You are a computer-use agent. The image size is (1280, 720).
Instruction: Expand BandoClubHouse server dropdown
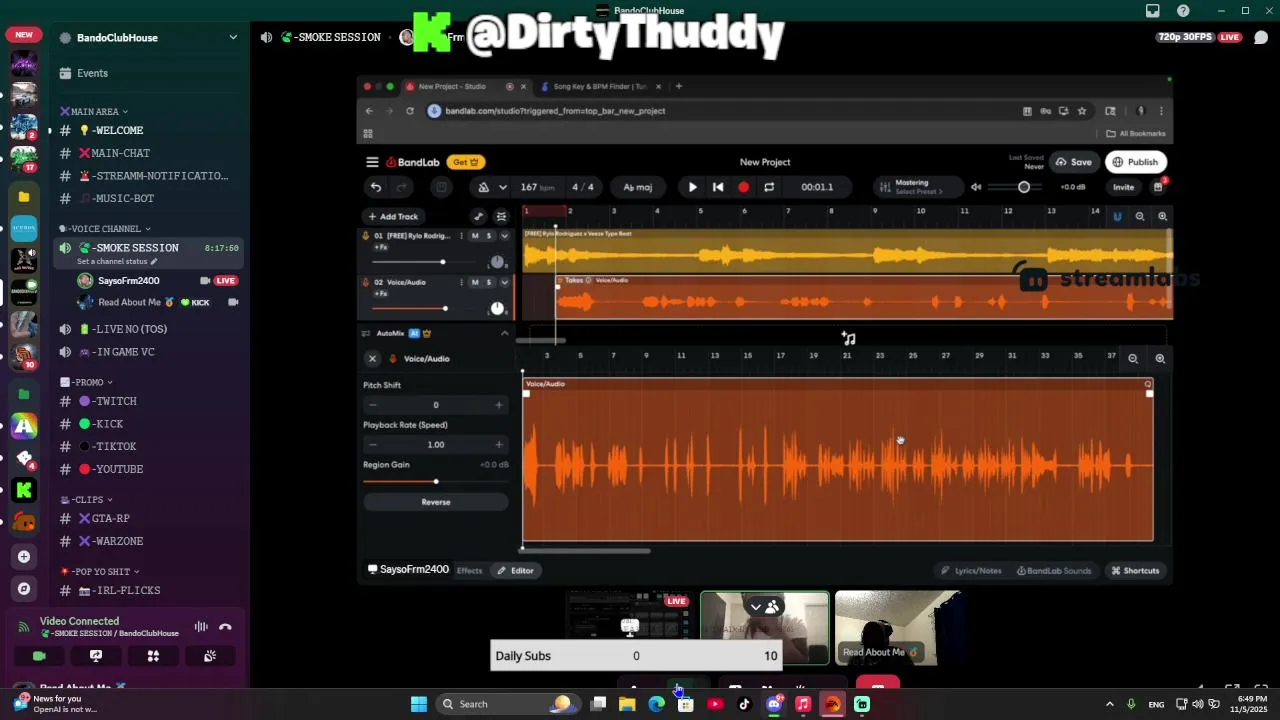[x=233, y=38]
